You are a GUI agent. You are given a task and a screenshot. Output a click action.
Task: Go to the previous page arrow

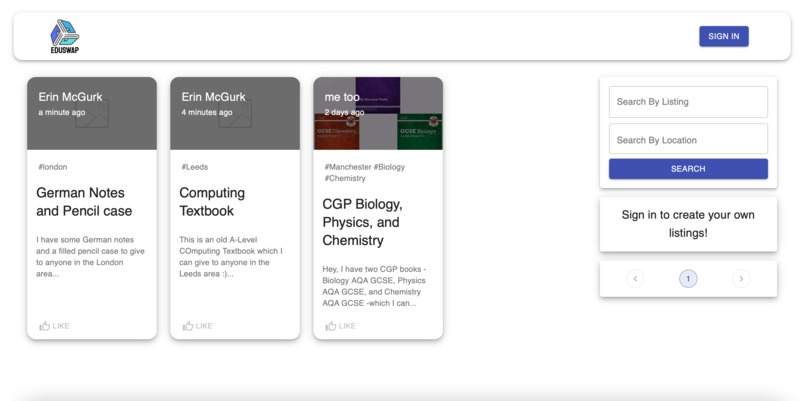pyautogui.click(x=635, y=279)
